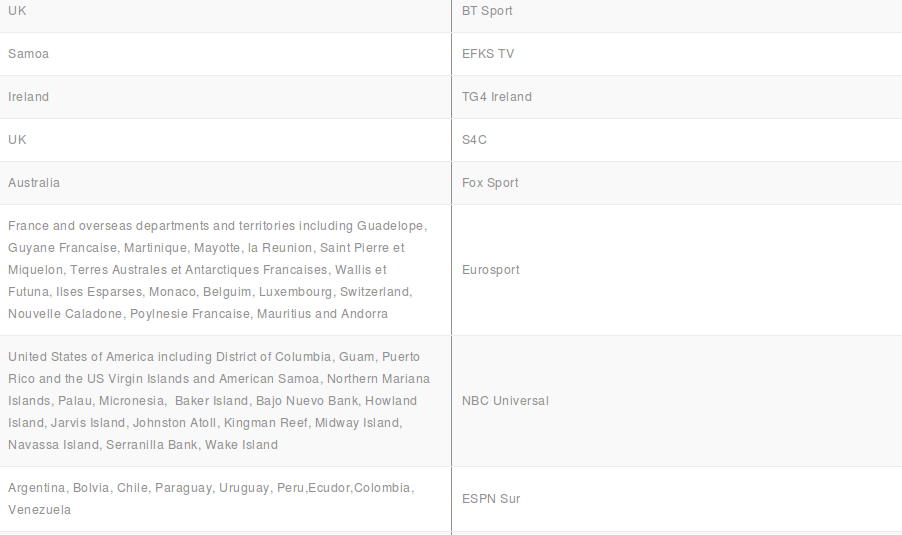Select the NBC Universal broadcaster cell
902x535 pixels.
[505, 401]
